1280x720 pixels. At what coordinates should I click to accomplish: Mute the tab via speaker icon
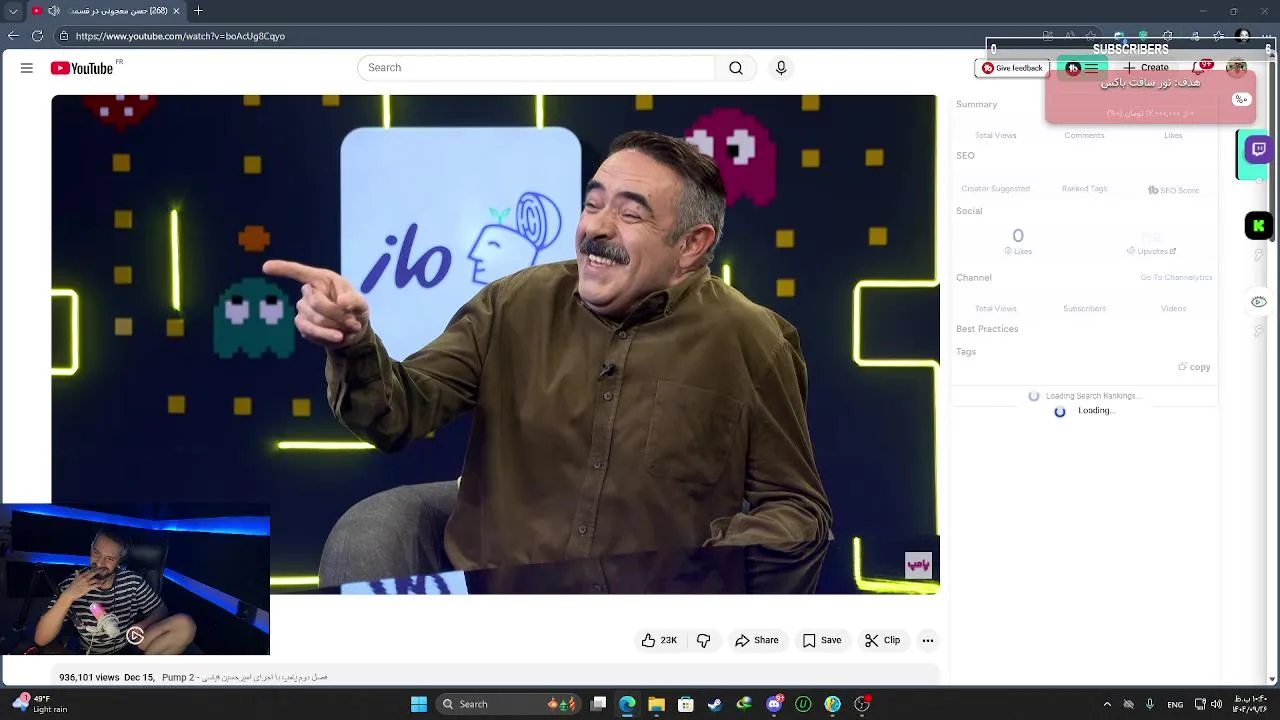54,11
